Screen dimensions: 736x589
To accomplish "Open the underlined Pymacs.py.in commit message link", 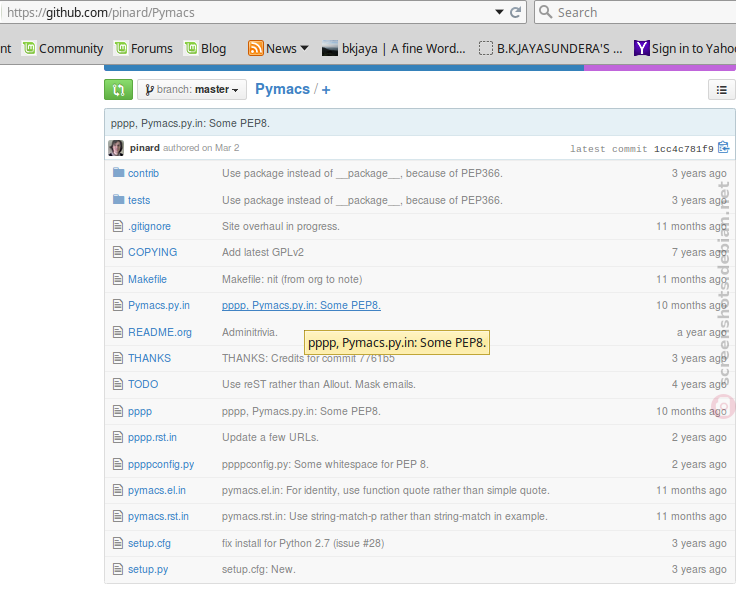I will pos(301,306).
